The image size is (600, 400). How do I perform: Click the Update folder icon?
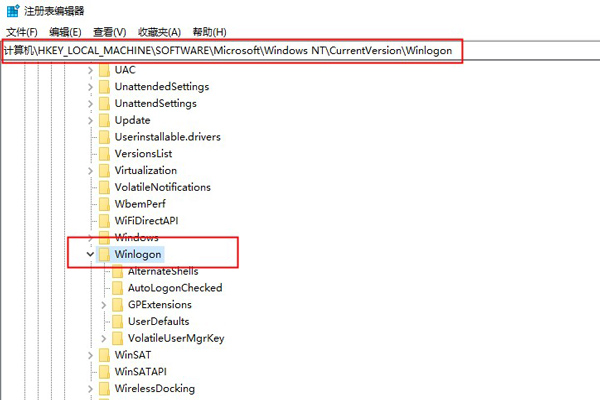(x=104, y=120)
